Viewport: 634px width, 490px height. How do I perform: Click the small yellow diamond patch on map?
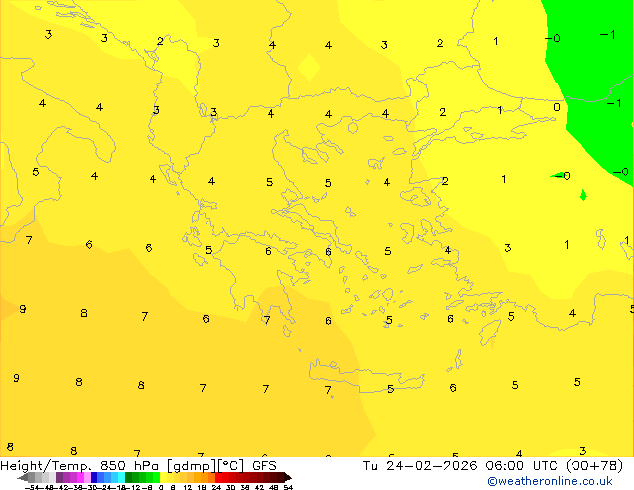(309, 68)
